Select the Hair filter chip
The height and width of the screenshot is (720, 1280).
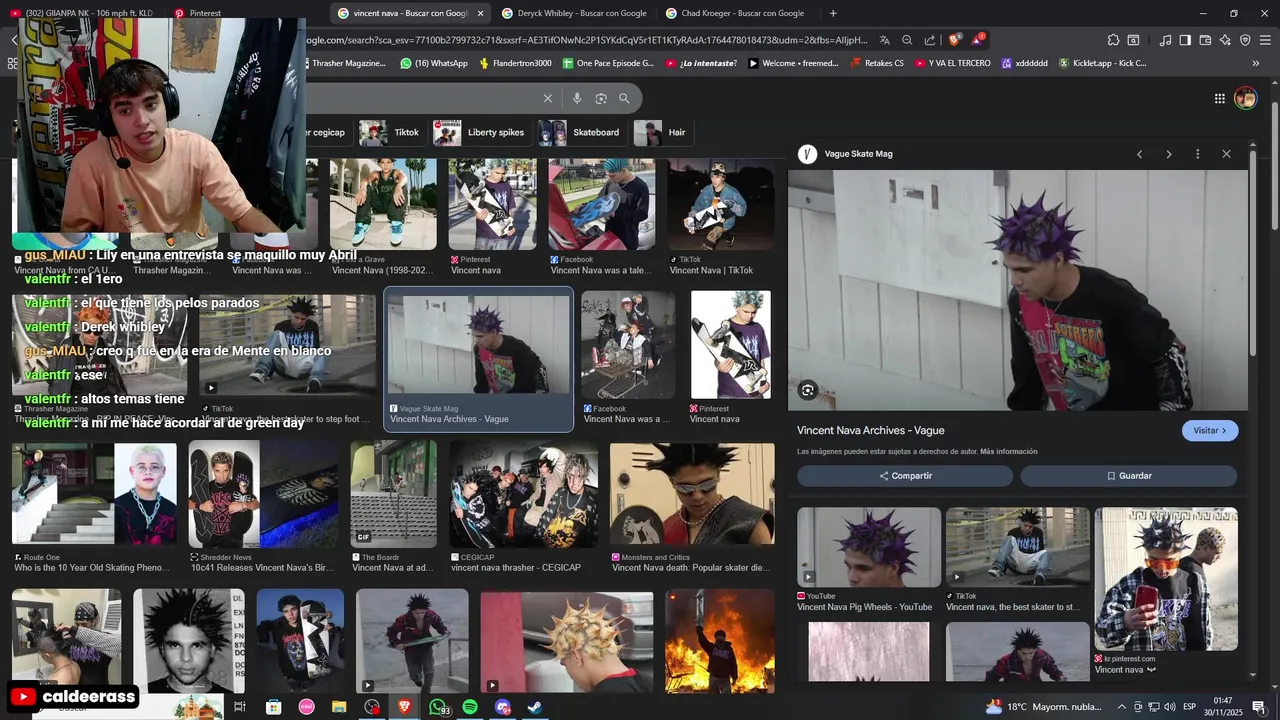663,132
